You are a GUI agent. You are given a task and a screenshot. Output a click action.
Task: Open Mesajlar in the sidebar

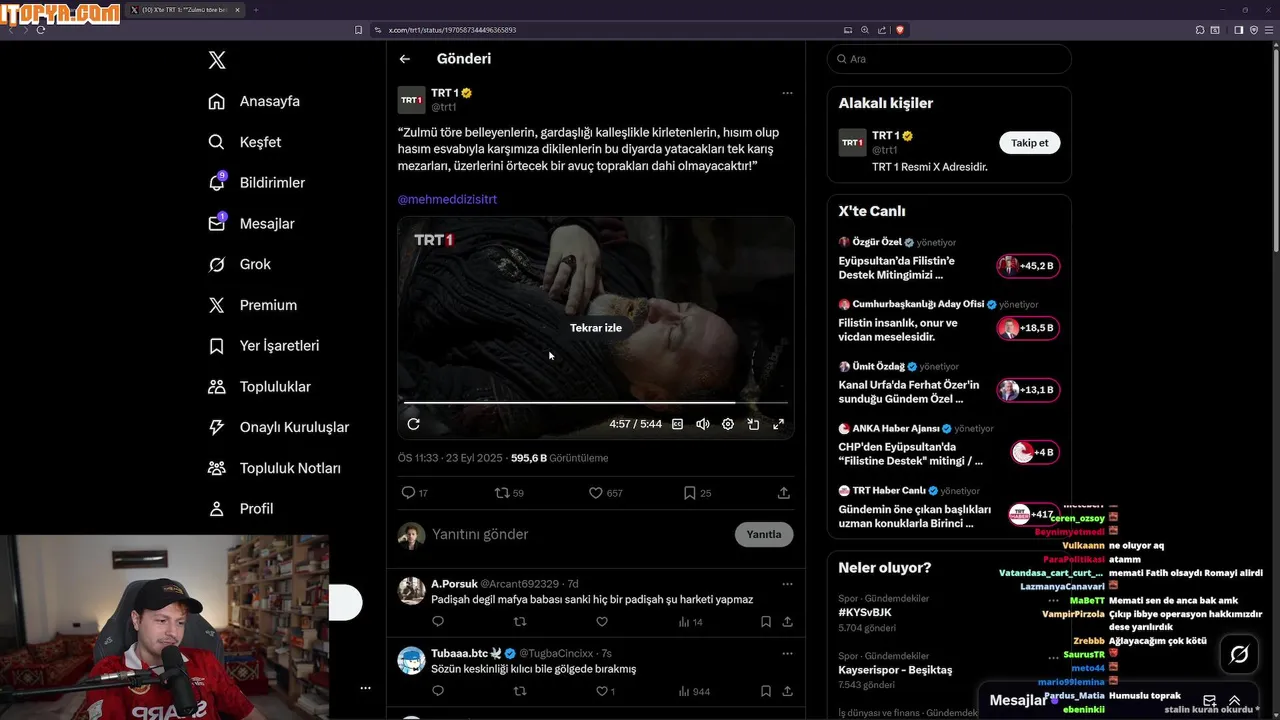tap(251, 224)
